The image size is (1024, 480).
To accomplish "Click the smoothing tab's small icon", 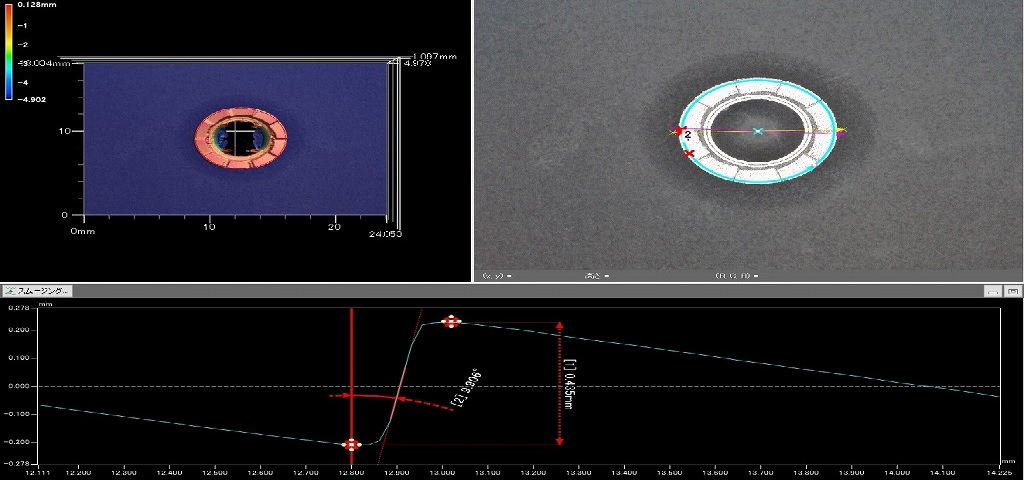I will [9, 291].
